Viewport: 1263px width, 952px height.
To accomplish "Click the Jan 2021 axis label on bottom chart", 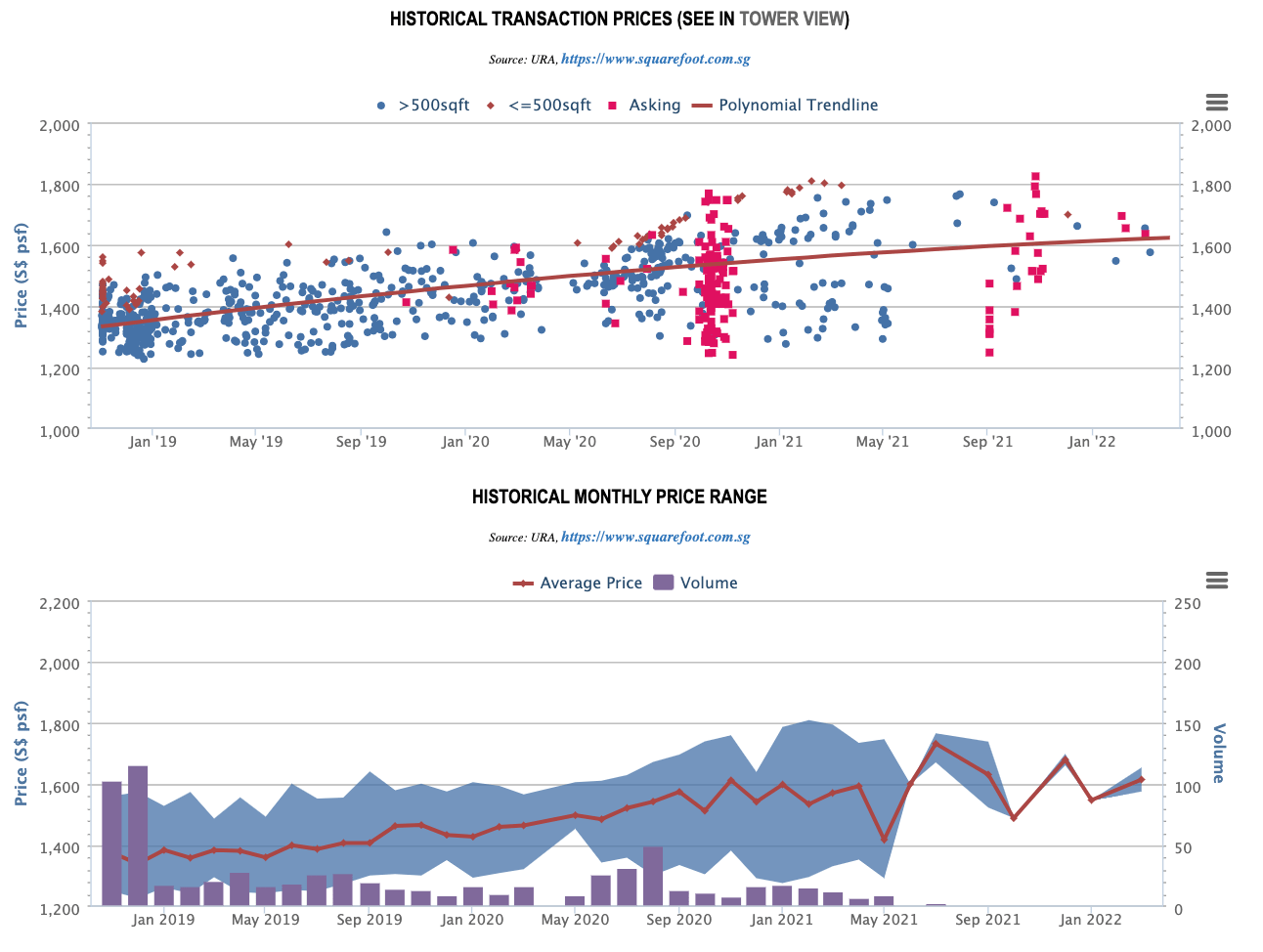I will pyautogui.click(x=782, y=920).
